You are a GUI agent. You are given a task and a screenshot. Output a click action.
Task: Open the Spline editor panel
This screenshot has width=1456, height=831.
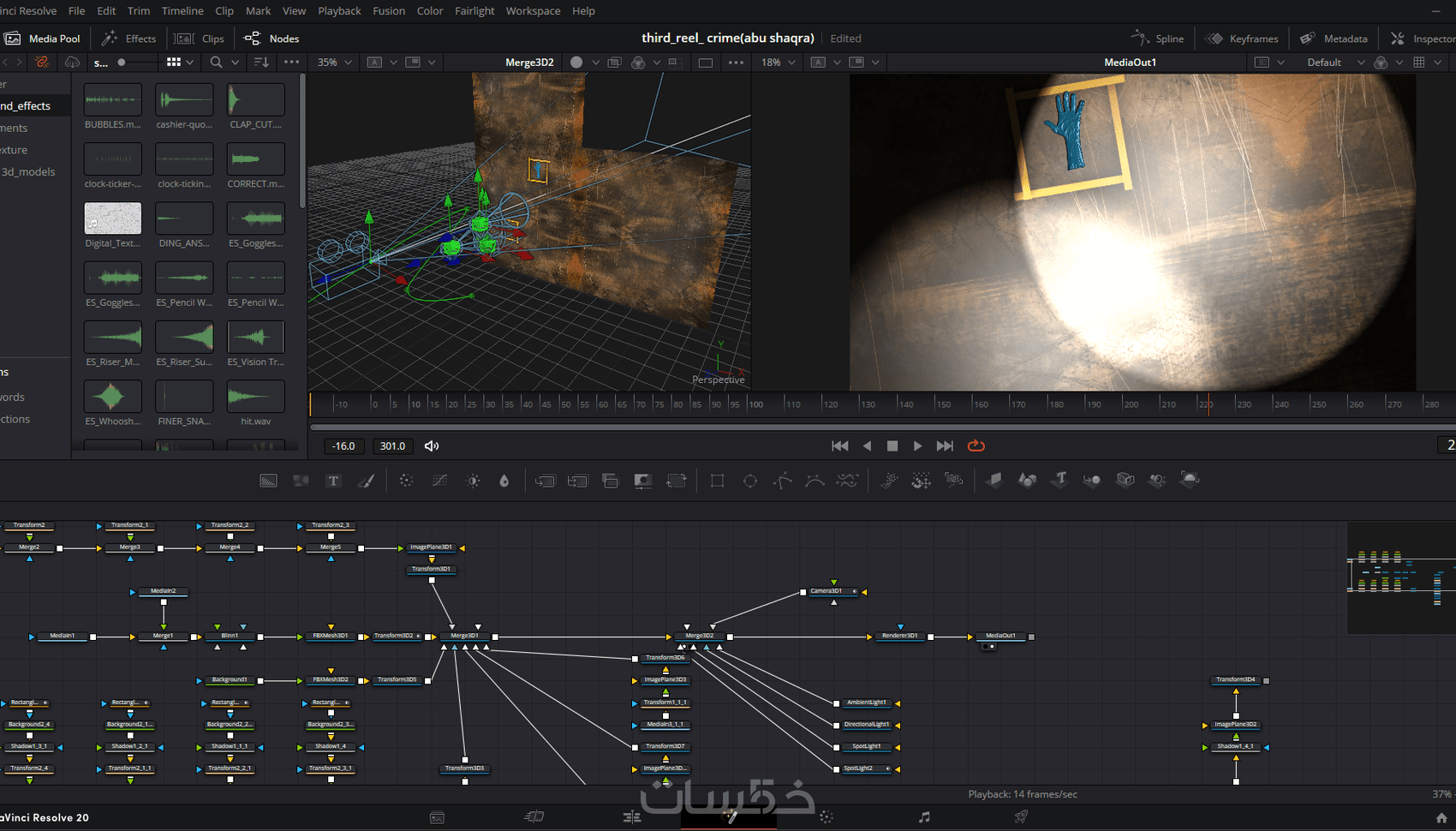(x=1157, y=39)
